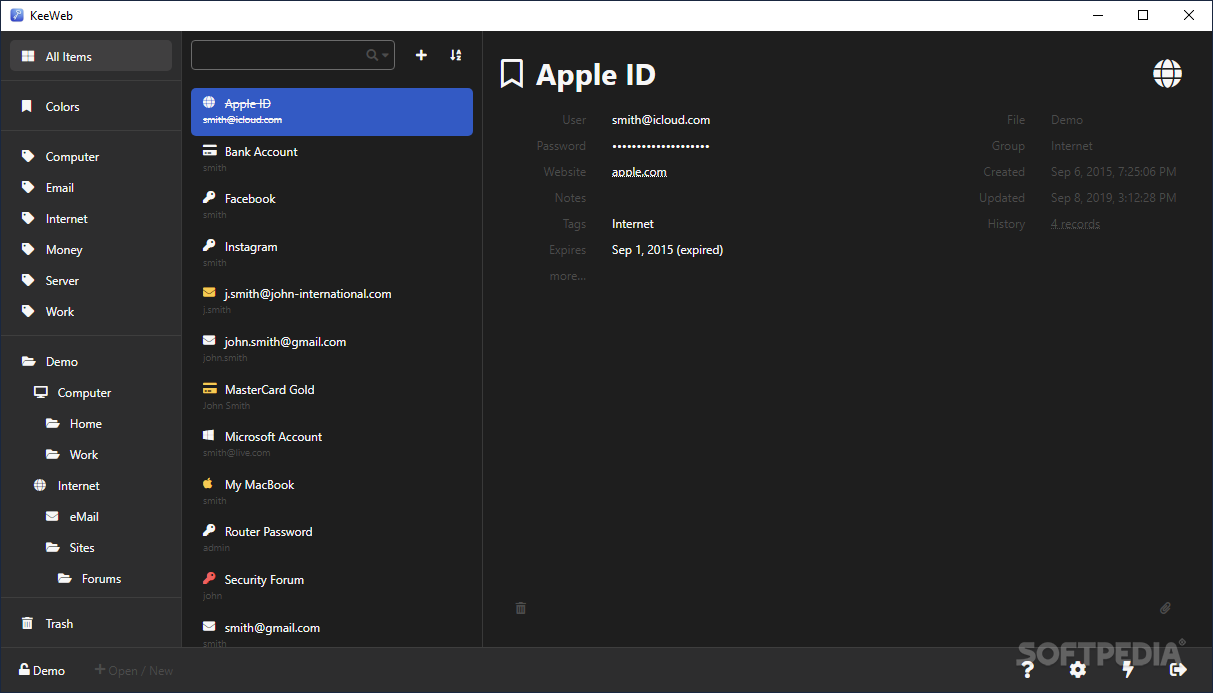Click KeeWeb app icon in title bar

(x=17, y=15)
